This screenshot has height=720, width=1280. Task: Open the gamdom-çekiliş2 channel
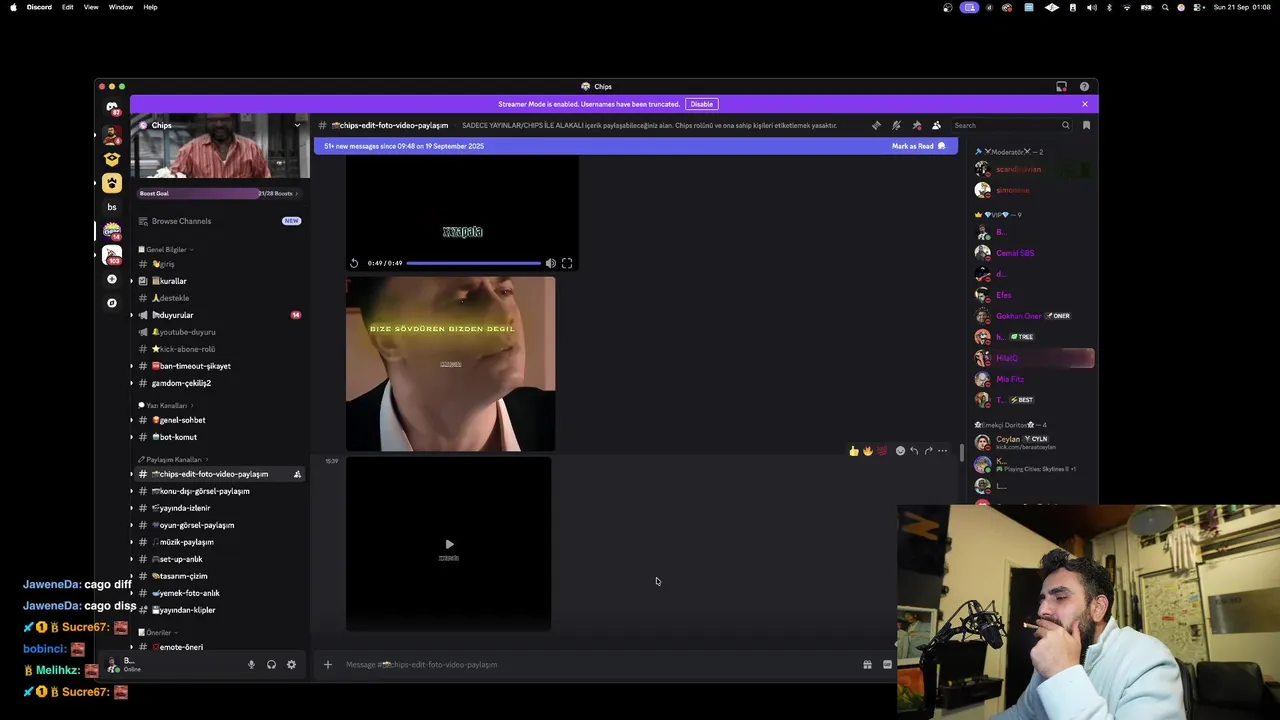[x=220, y=383]
